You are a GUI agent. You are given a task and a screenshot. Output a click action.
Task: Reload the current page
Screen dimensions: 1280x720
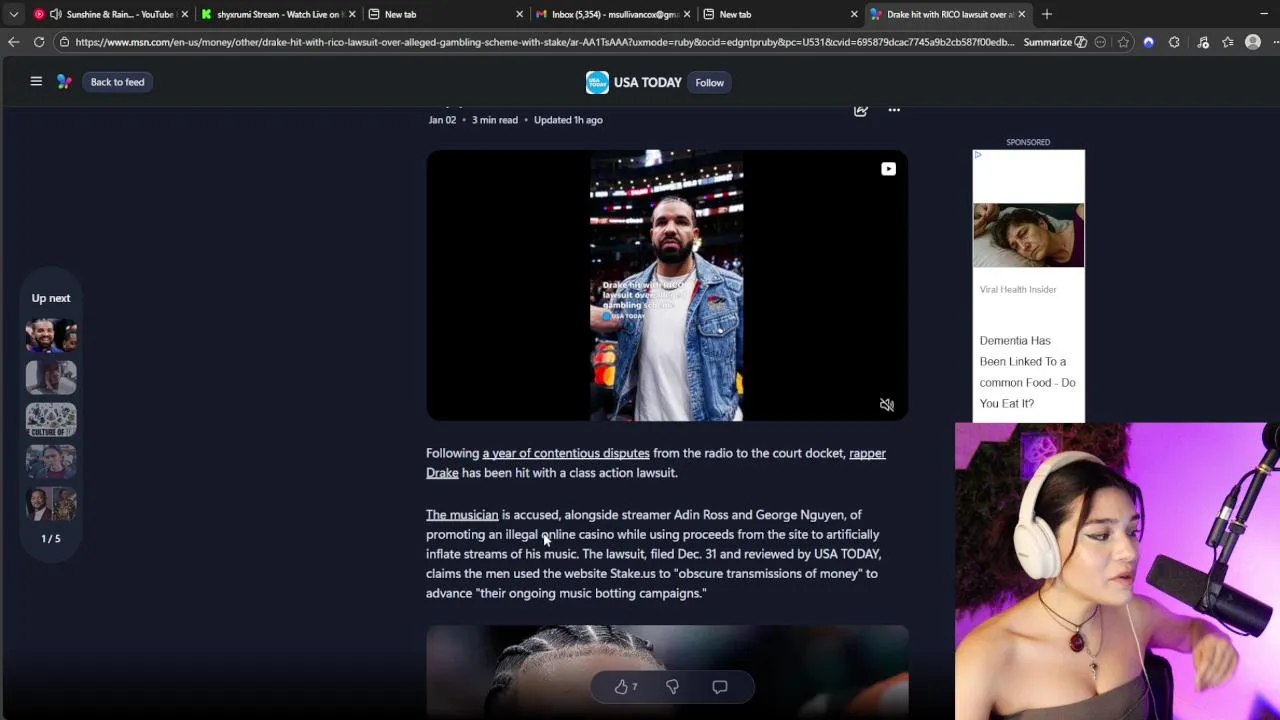point(39,42)
